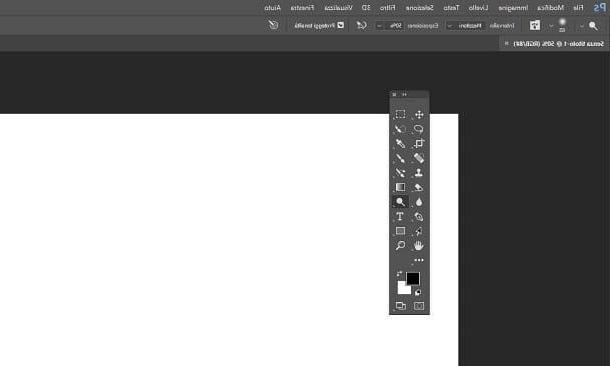Open the Filtro menu
This screenshot has width=610, height=366.
[x=387, y=7]
